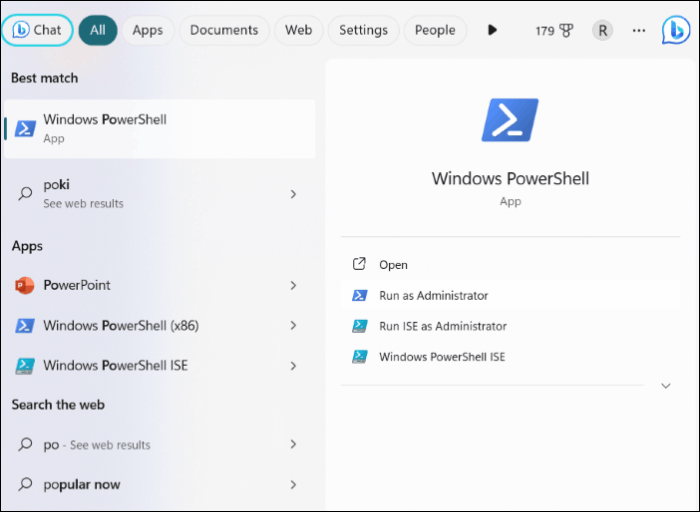Show more filter tabs with play arrow
This screenshot has height=512, width=700.
pyautogui.click(x=492, y=30)
